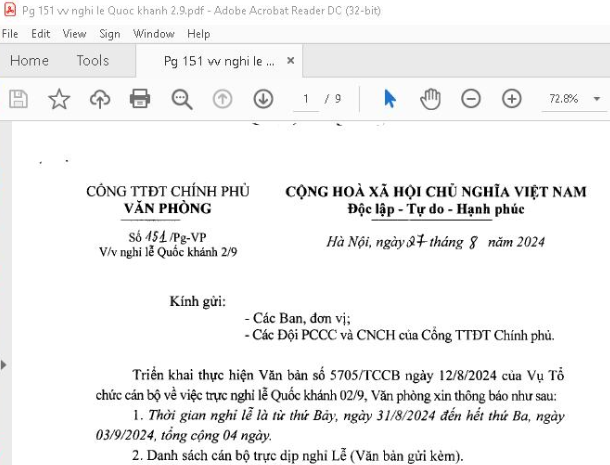This screenshot has width=610, height=465.
Task: Close the Pg 151 document tab
Action: [290, 61]
